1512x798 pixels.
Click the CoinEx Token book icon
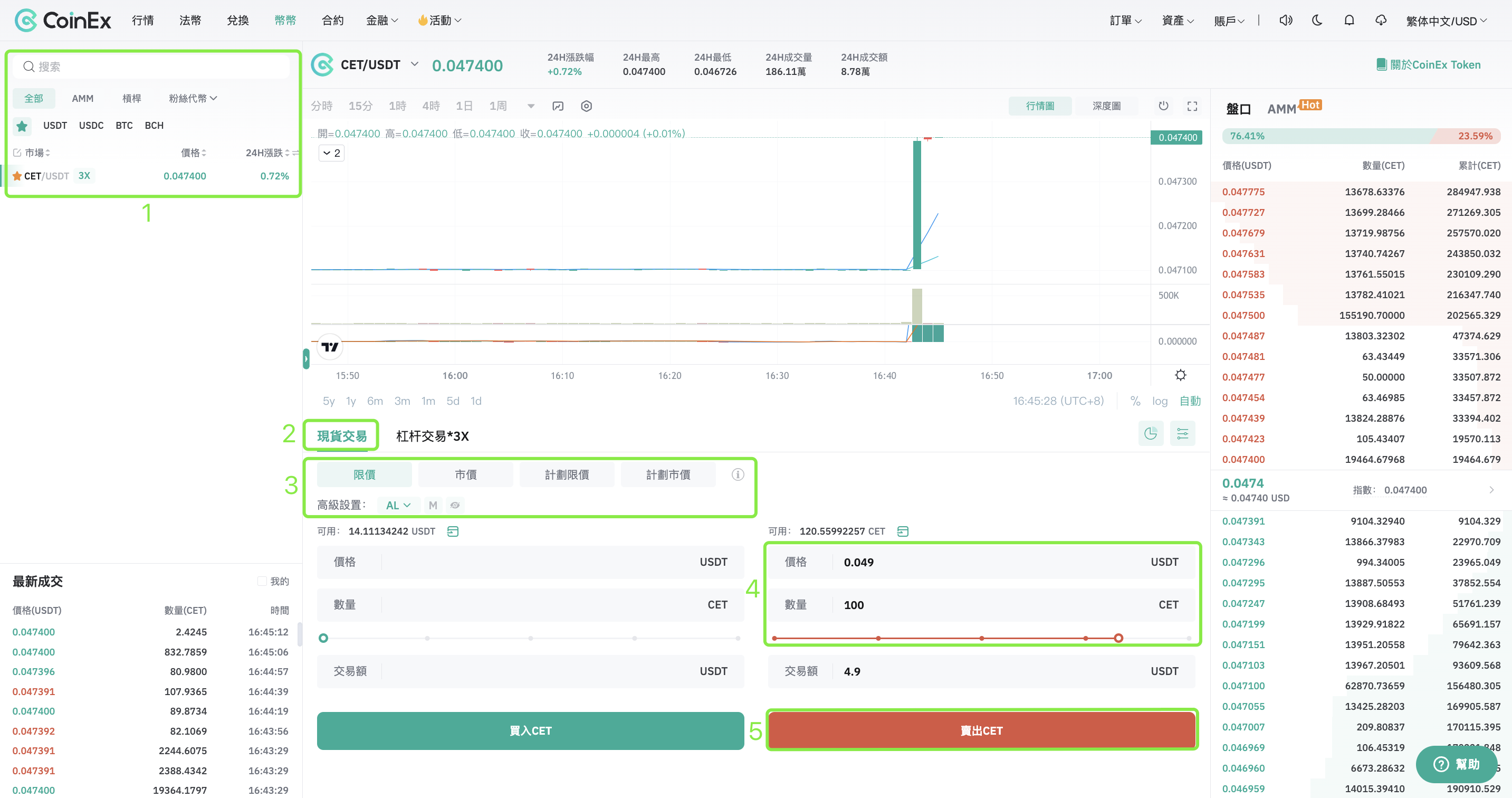coord(1381,64)
